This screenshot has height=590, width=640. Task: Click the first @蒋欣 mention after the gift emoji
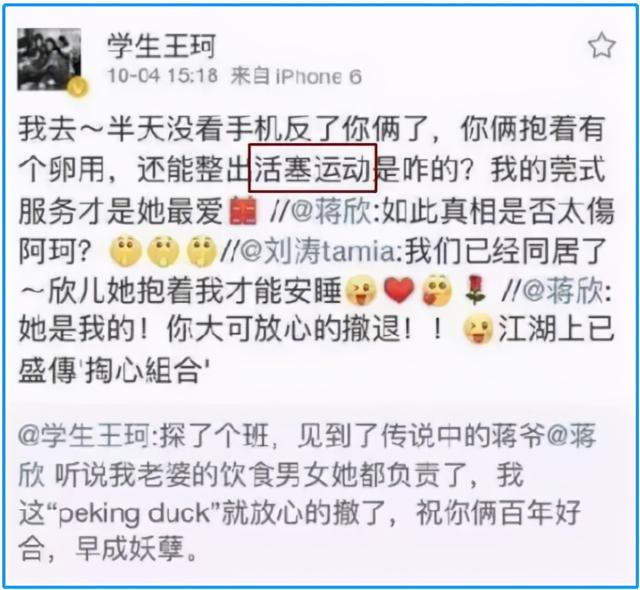(330, 211)
